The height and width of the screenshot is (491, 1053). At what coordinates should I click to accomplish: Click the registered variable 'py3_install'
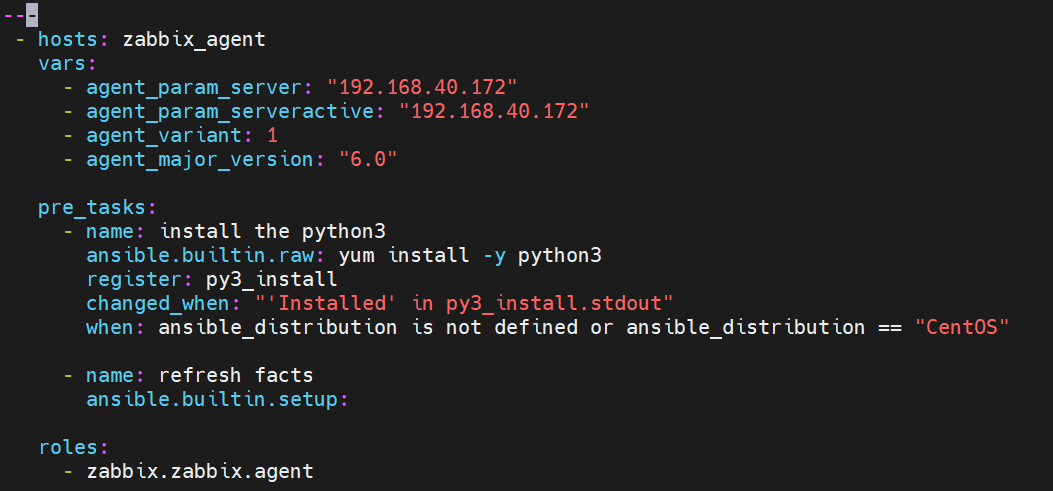click(271, 280)
